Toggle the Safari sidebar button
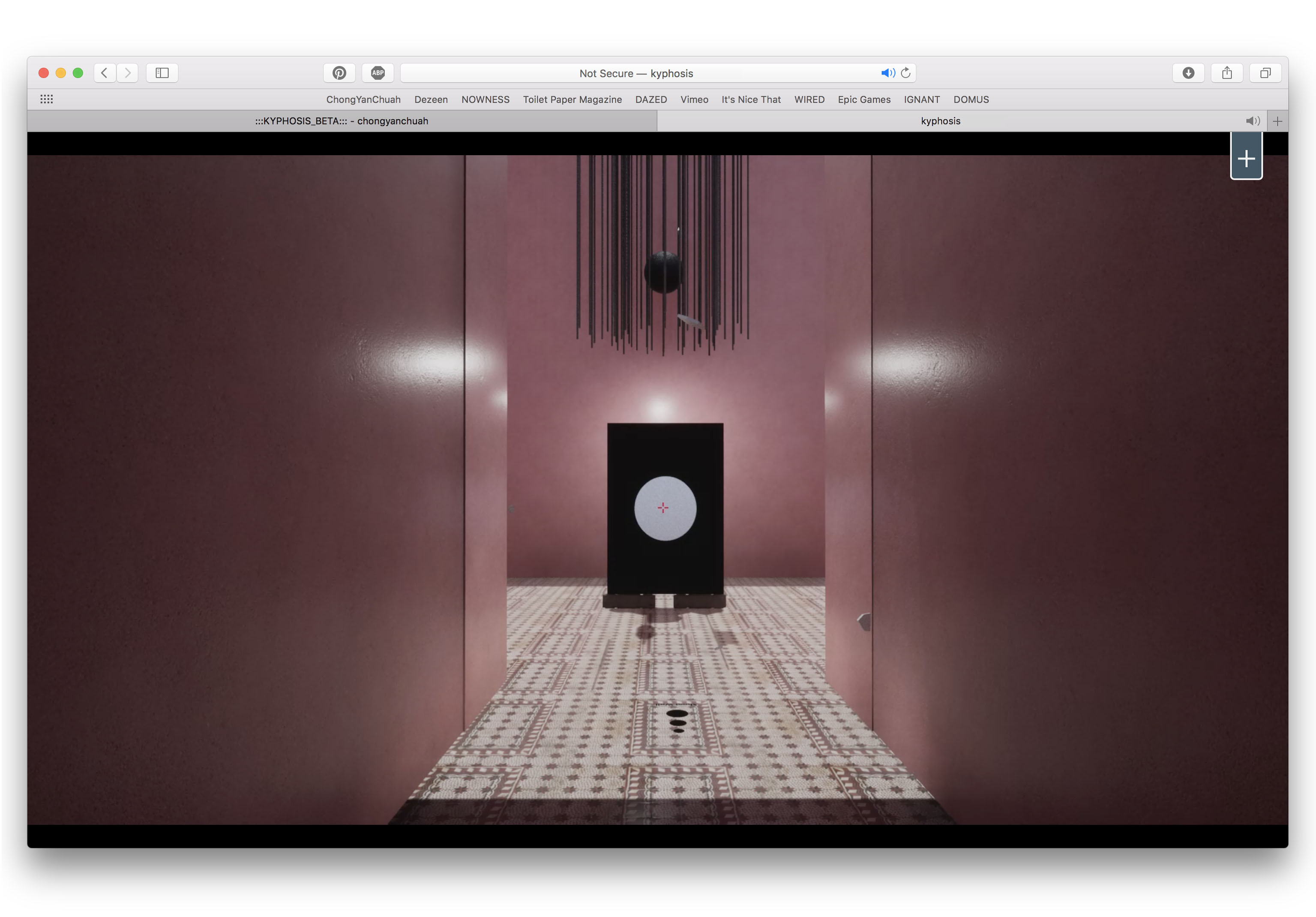This screenshot has width=1316, height=917. (x=162, y=73)
